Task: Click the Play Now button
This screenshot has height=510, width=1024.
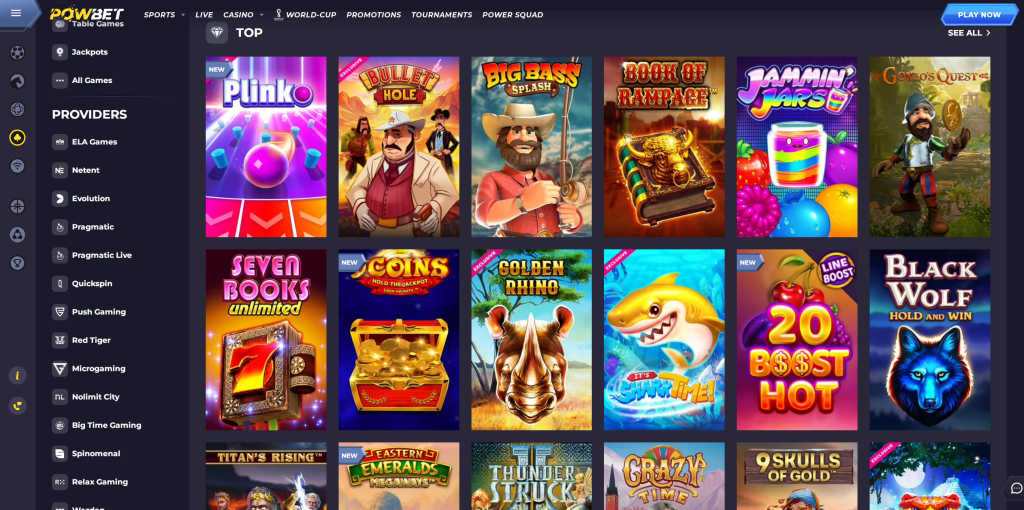Action: tap(979, 14)
